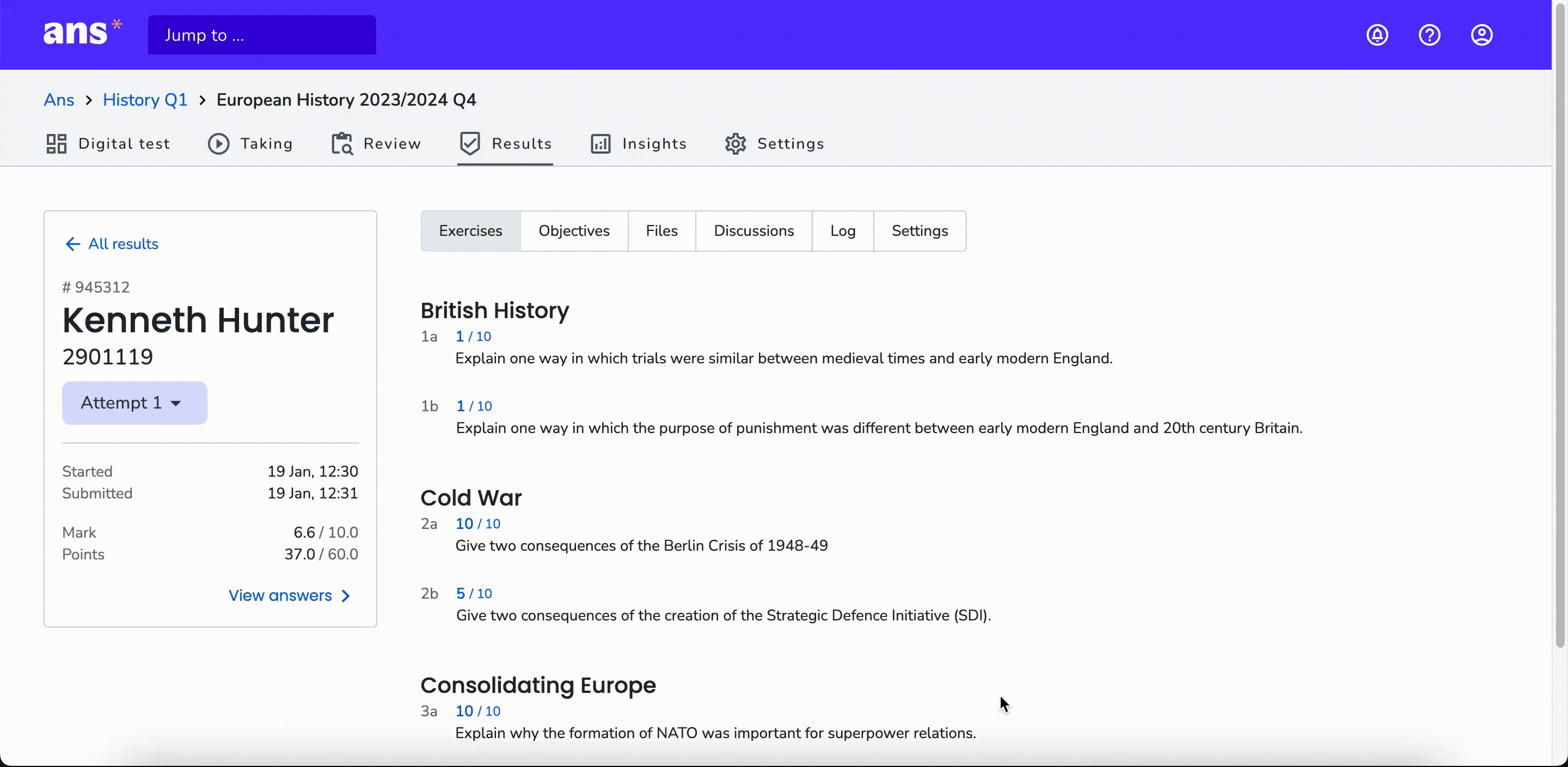Click the Jump to search field
This screenshot has height=767, width=1568.
(262, 35)
